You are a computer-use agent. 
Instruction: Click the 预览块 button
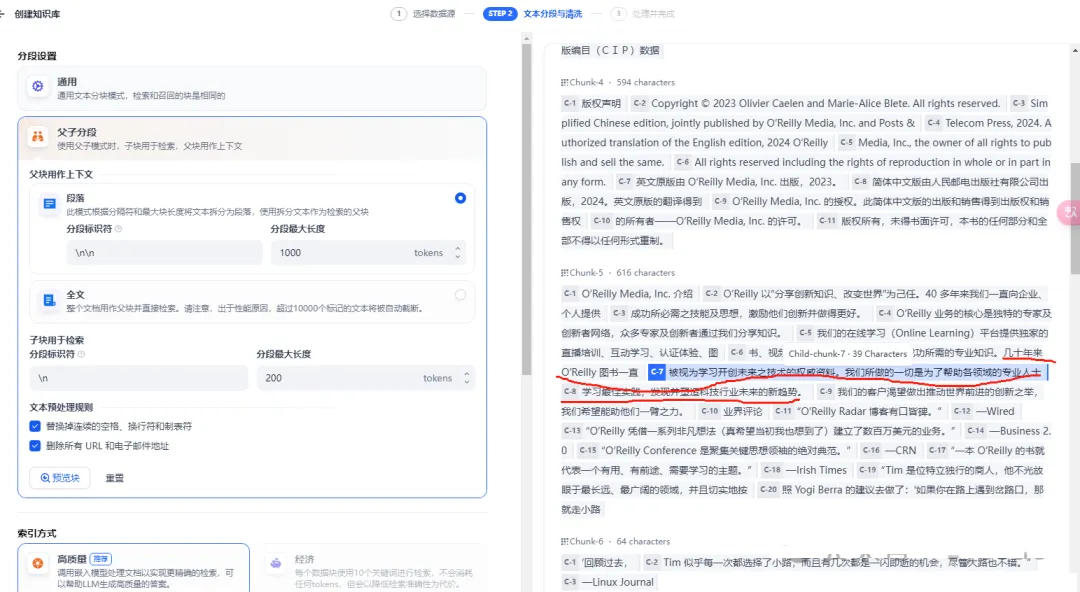[60, 478]
